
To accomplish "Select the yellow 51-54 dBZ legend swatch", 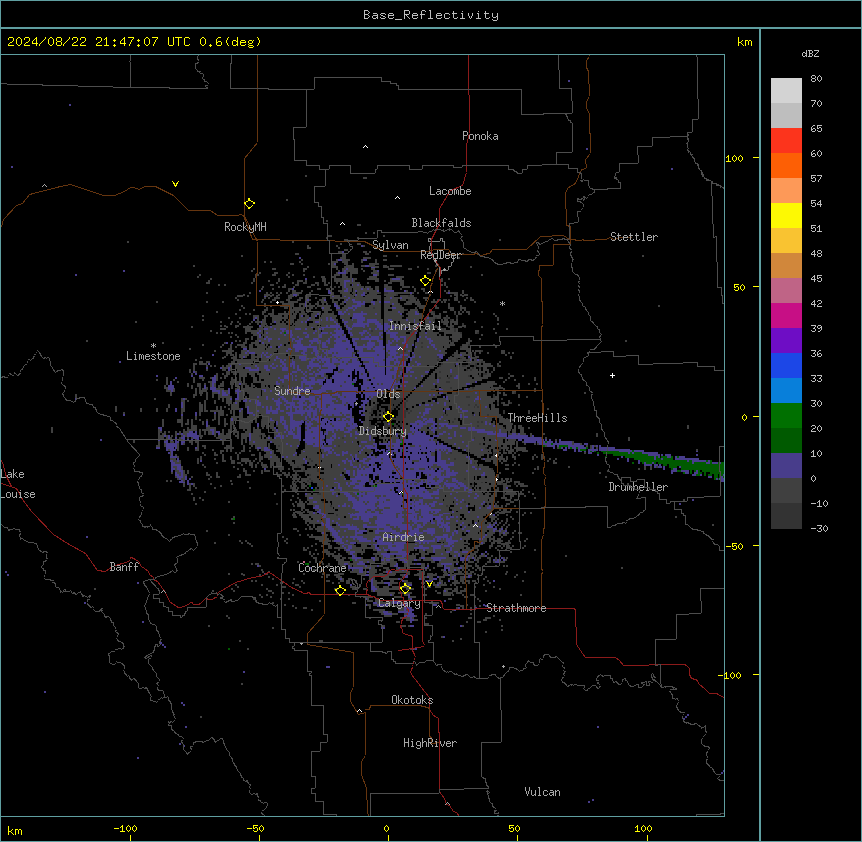I will coord(786,215).
